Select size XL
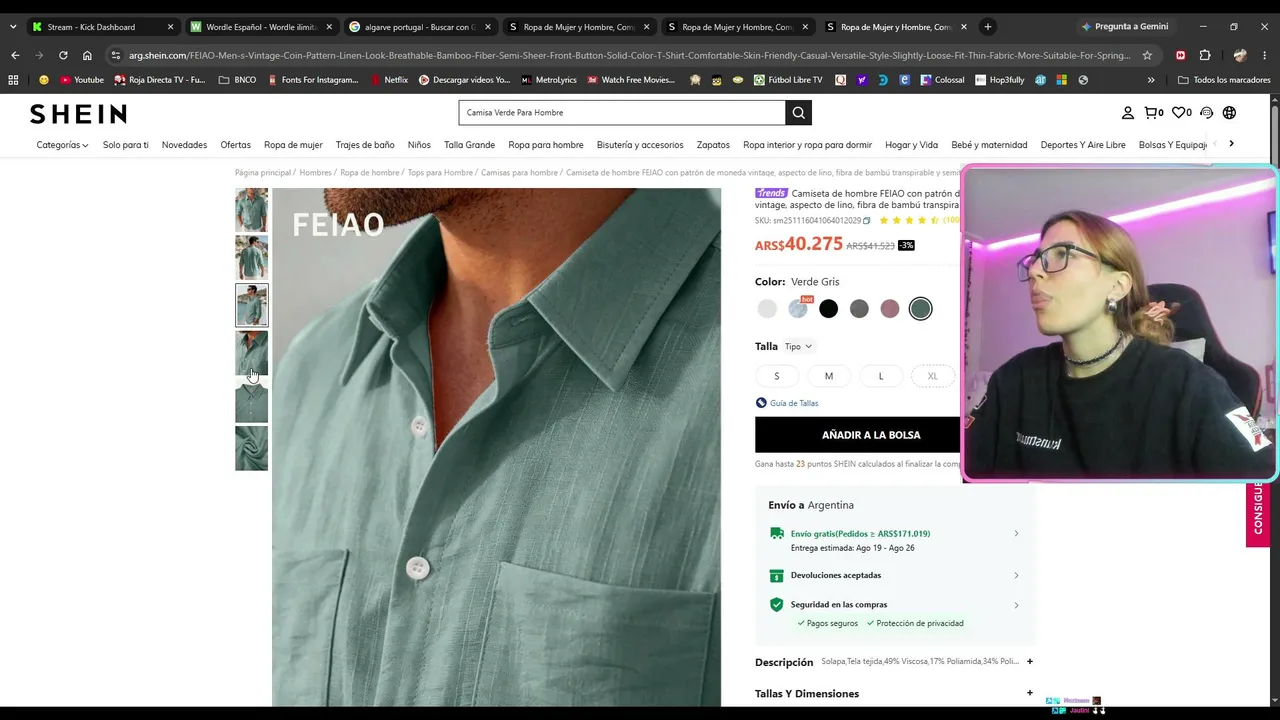Screen dimensions: 1280x720 pyautogui.click(x=932, y=376)
